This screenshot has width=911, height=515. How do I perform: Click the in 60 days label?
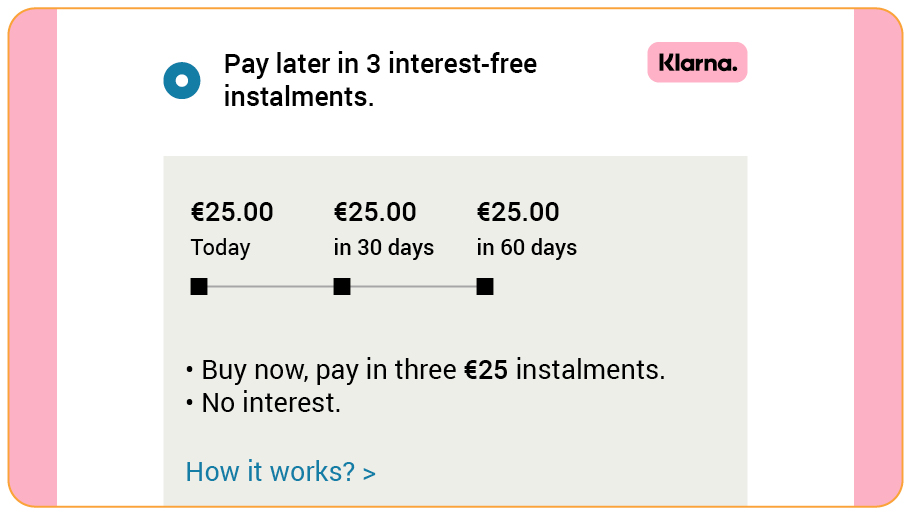[526, 248]
